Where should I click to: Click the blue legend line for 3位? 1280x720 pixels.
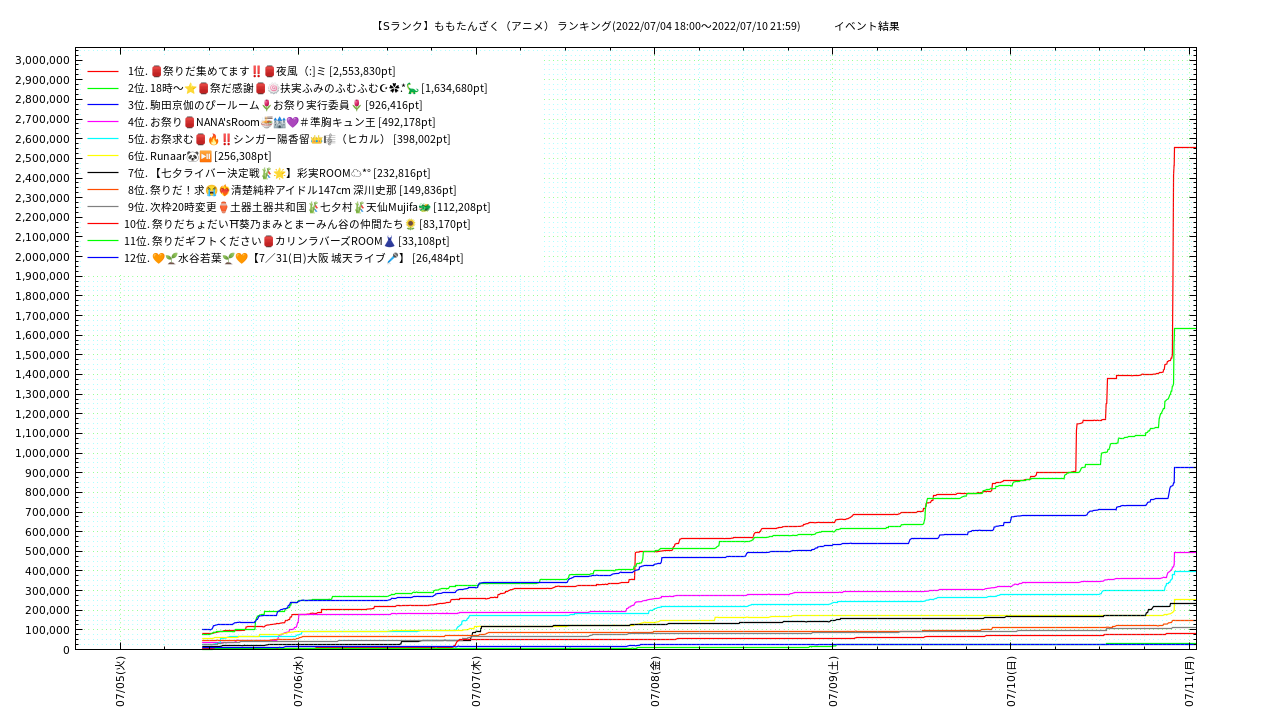[x=103, y=105]
